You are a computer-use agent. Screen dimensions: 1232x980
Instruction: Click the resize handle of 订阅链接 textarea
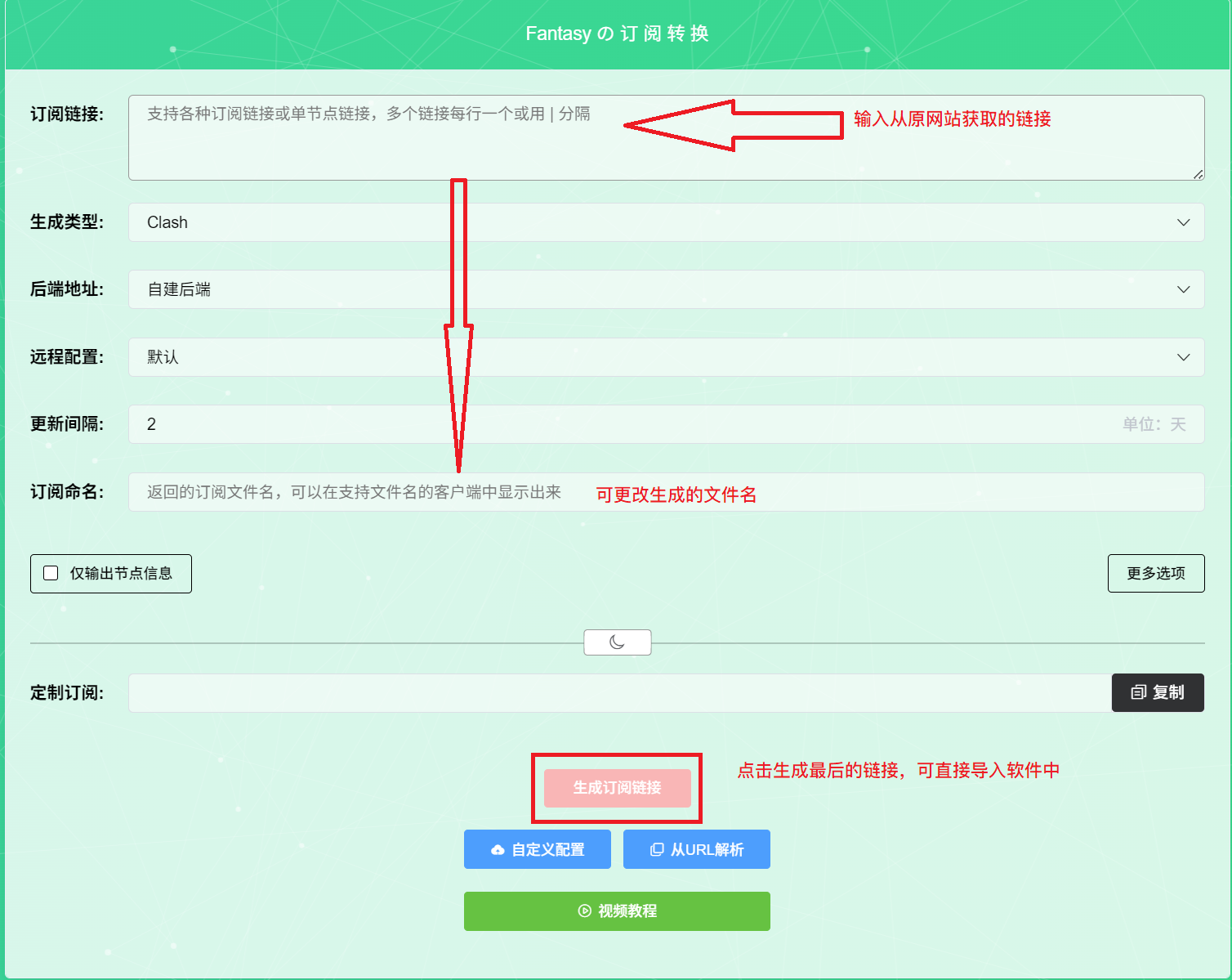[1198, 174]
